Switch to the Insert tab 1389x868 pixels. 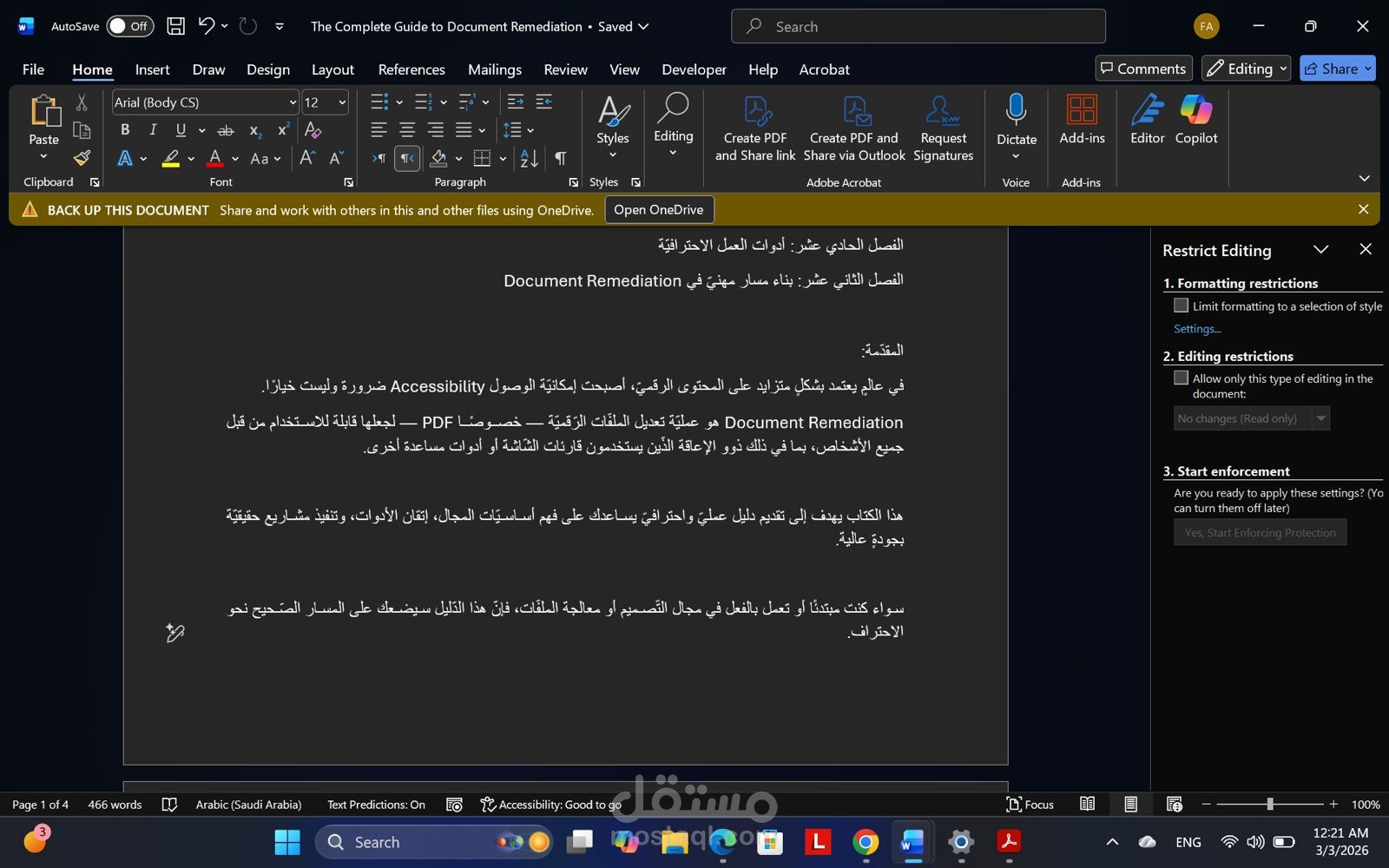pos(152,69)
